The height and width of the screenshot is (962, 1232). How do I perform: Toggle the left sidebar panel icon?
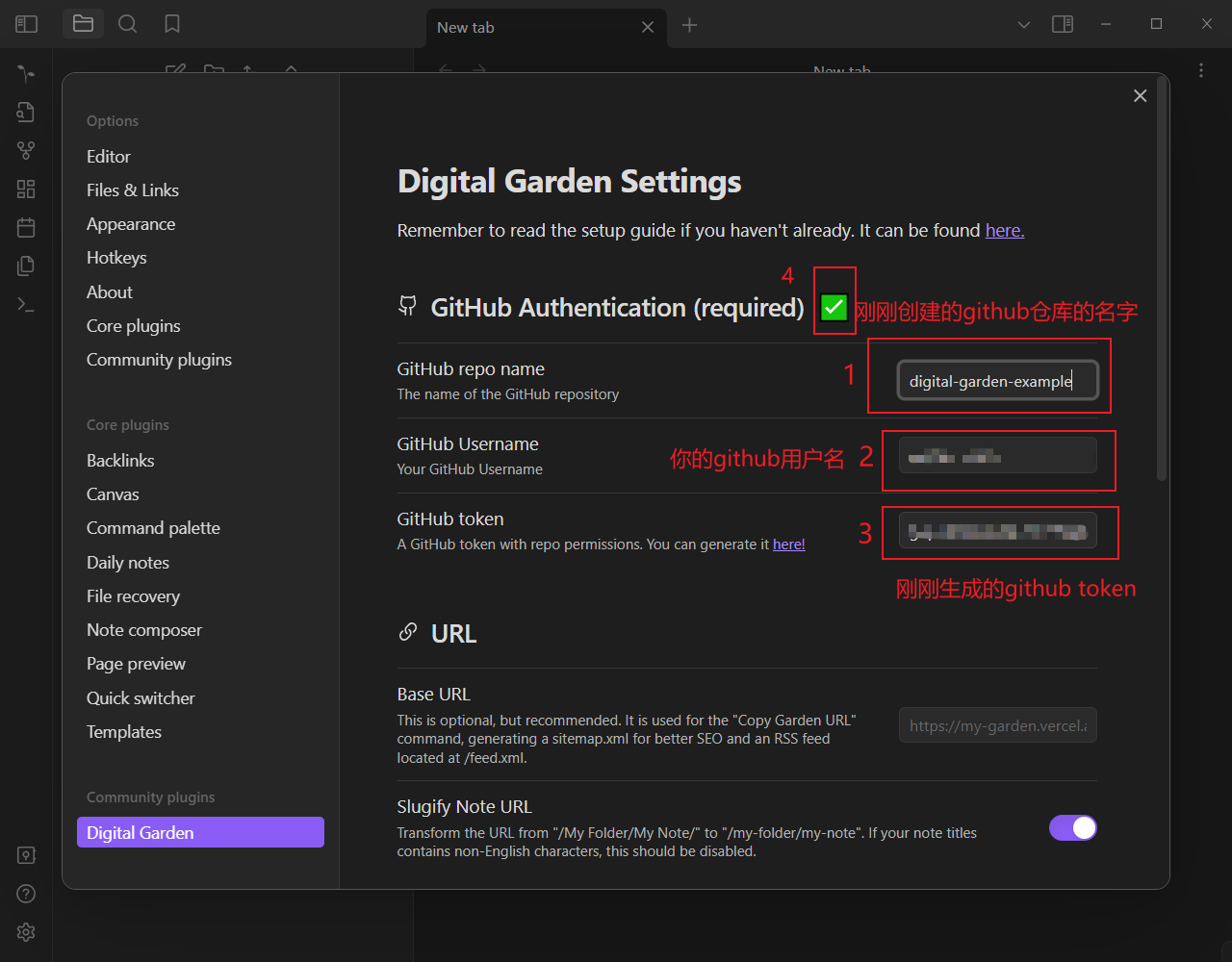coord(26,23)
